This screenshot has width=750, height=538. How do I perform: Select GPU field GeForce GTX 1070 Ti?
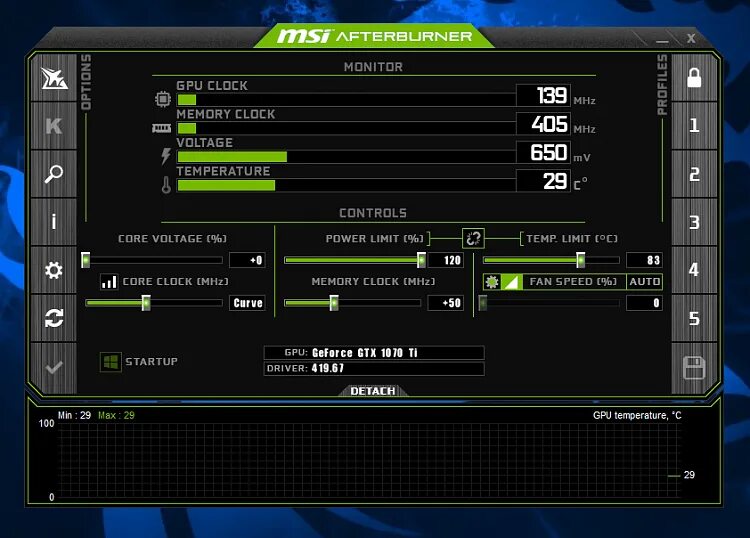point(374,353)
